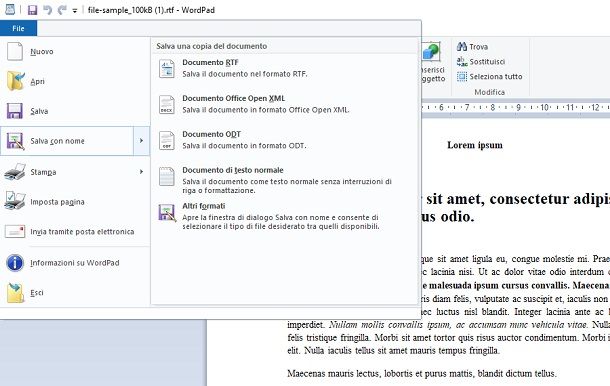Screen dimensions: 610x386
Task: Open Informazioni su WordPad
Action: [75, 263]
